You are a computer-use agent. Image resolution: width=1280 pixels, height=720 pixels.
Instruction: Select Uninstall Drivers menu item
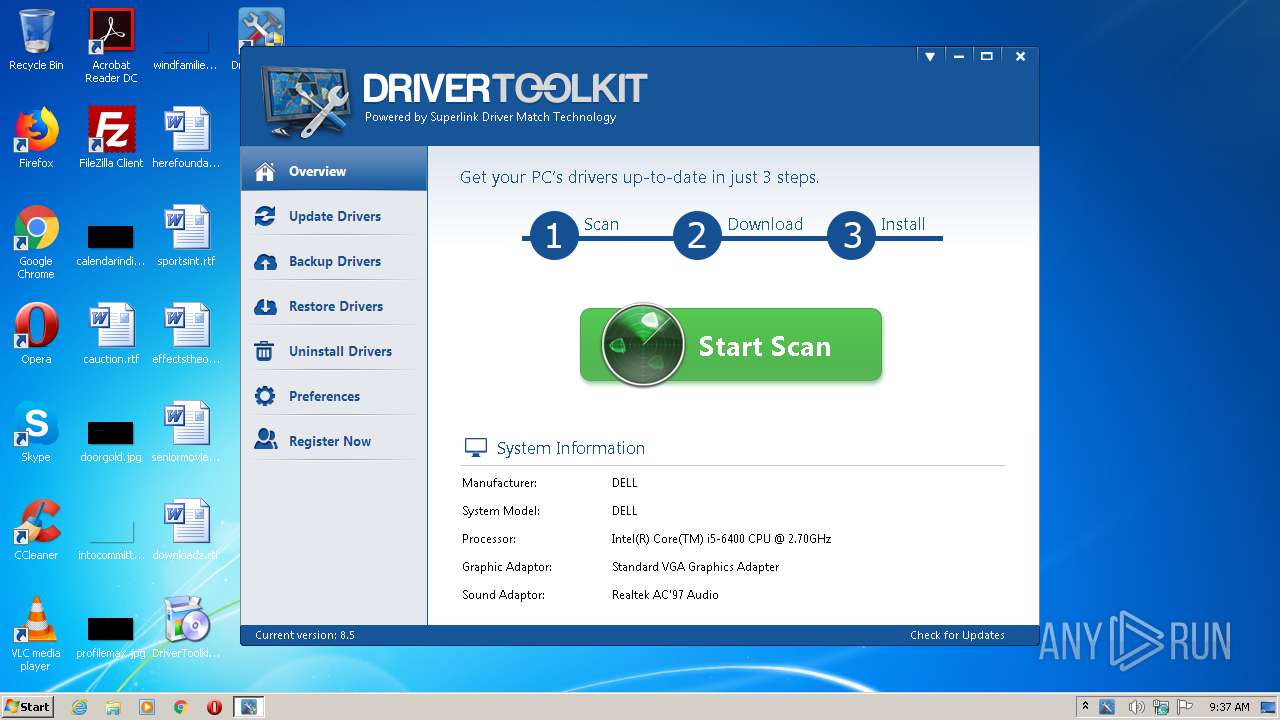click(x=334, y=351)
